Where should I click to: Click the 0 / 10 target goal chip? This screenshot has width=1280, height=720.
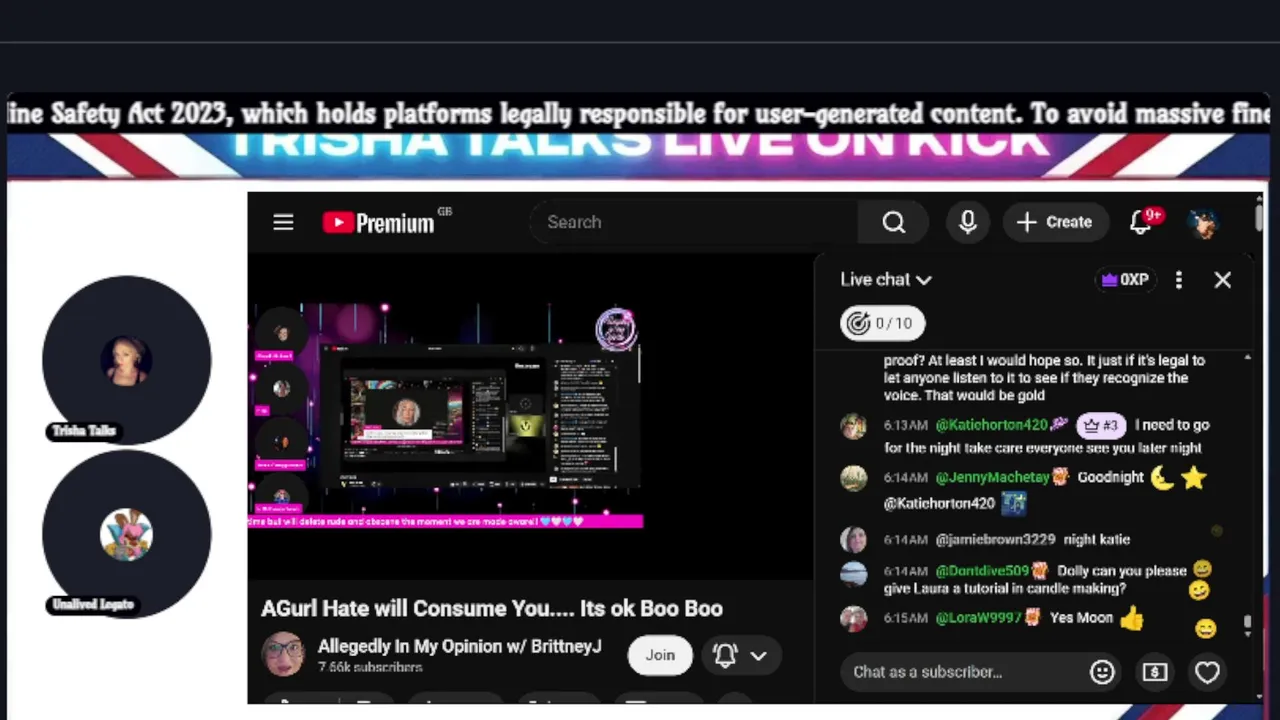[882, 323]
